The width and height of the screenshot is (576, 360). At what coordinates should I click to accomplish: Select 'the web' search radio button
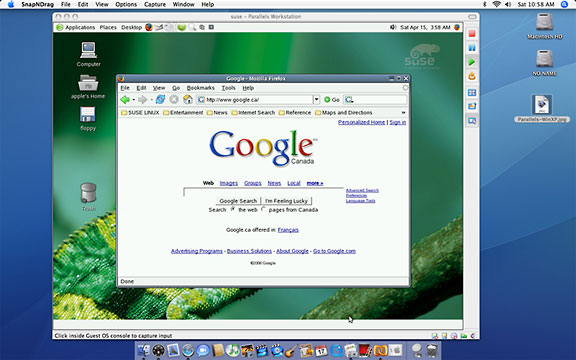tap(233, 209)
